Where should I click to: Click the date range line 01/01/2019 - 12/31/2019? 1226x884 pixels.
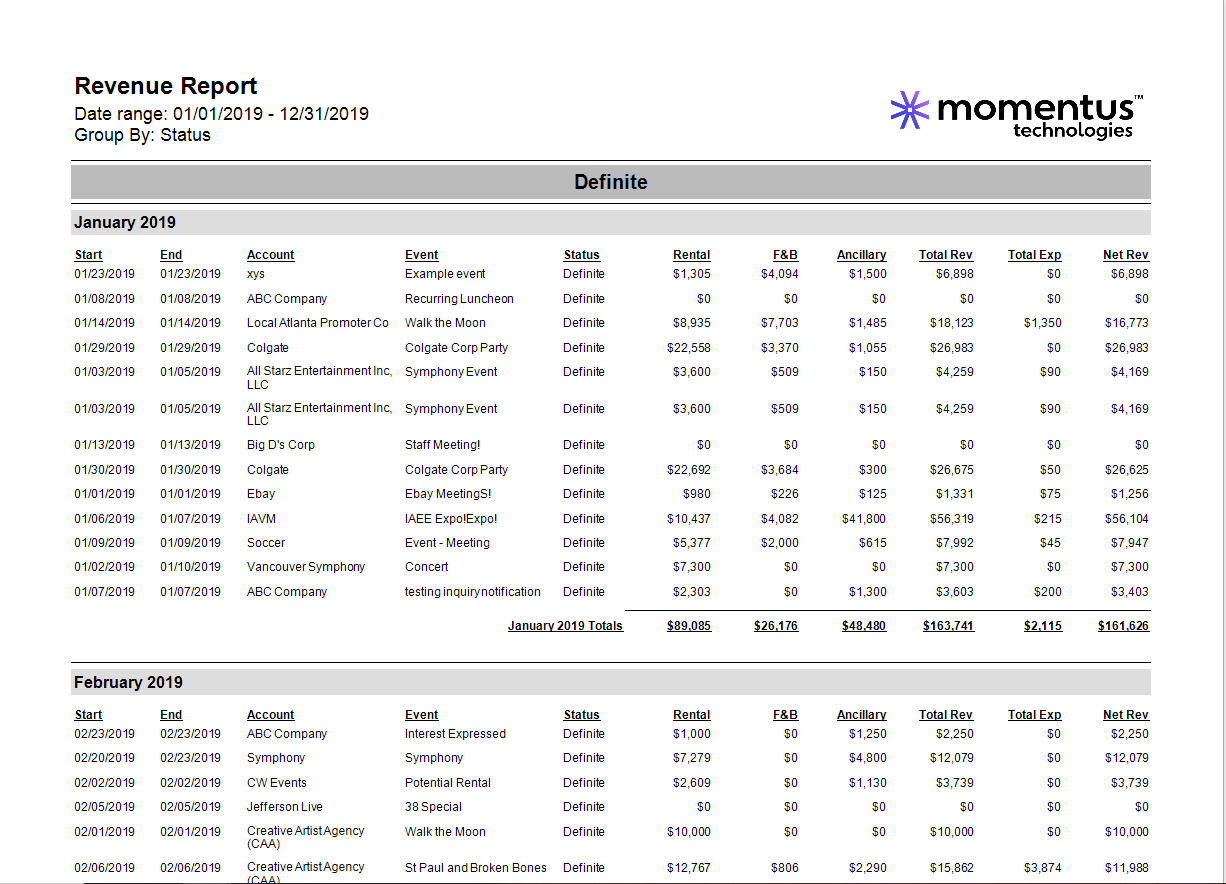pyautogui.click(x=222, y=114)
